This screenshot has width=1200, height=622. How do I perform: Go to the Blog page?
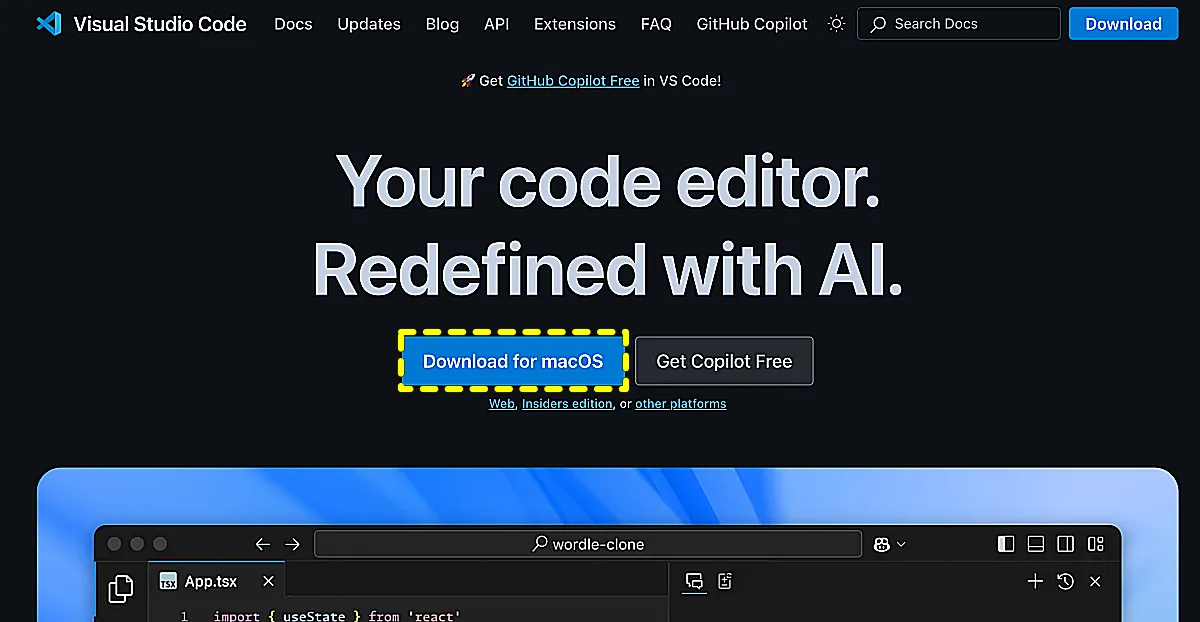(x=442, y=24)
